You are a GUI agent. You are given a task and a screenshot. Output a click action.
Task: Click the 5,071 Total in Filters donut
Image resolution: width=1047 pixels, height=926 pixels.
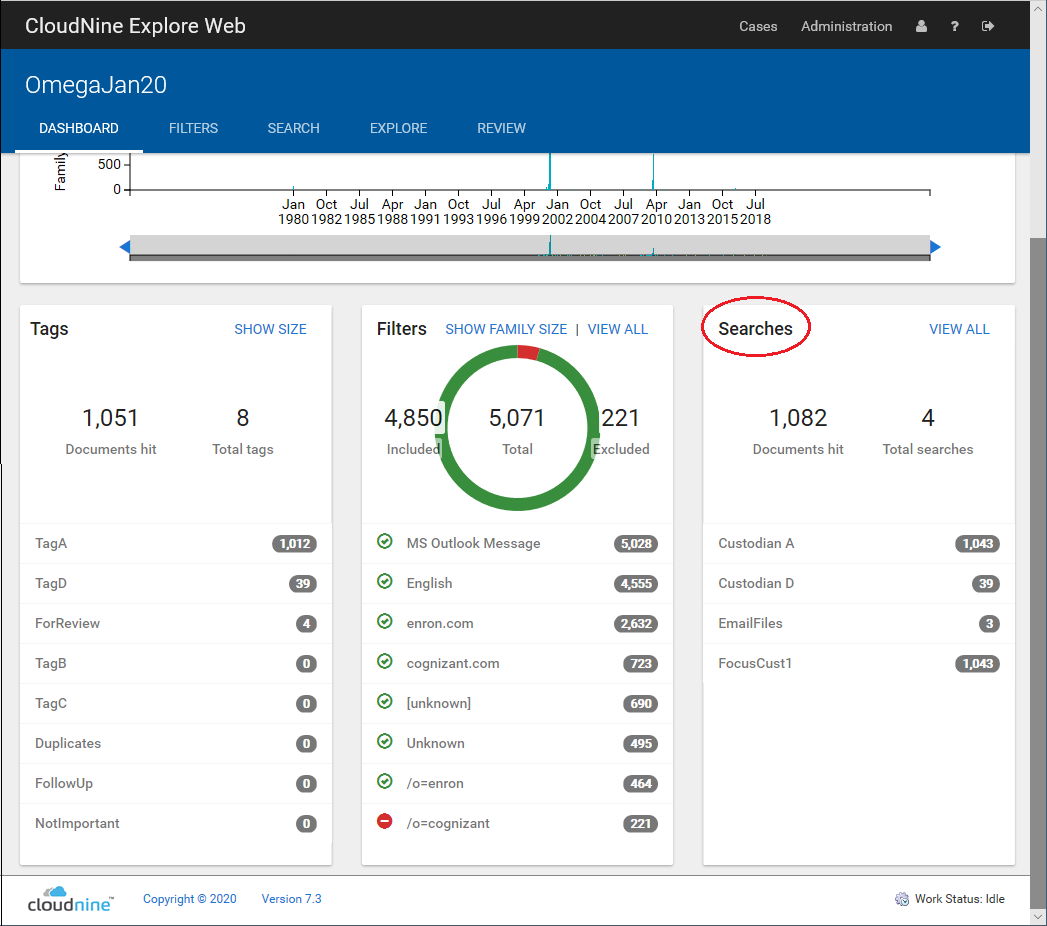(x=517, y=418)
